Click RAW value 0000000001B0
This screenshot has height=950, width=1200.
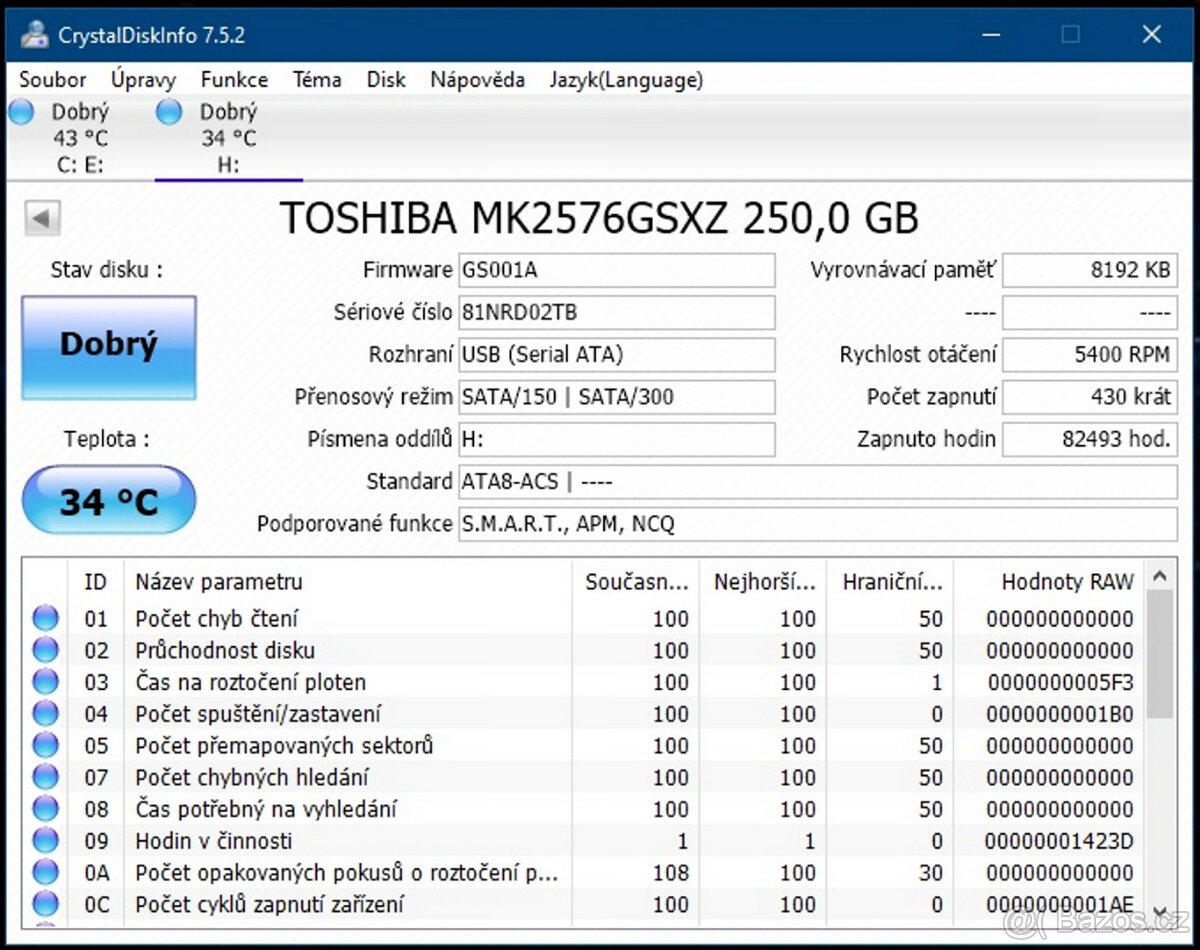(x=1061, y=714)
